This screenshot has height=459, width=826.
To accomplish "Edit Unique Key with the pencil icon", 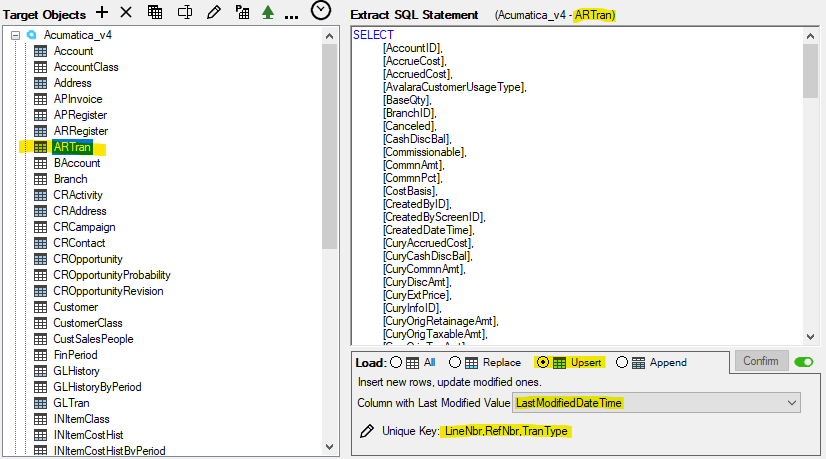I will [367, 431].
